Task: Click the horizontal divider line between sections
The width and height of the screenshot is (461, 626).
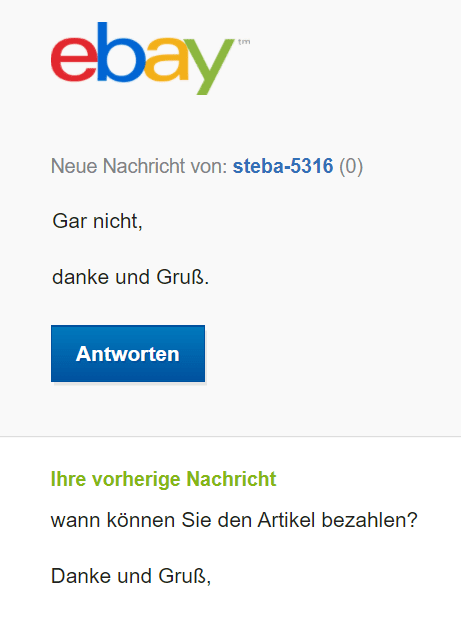Action: (x=230, y=436)
